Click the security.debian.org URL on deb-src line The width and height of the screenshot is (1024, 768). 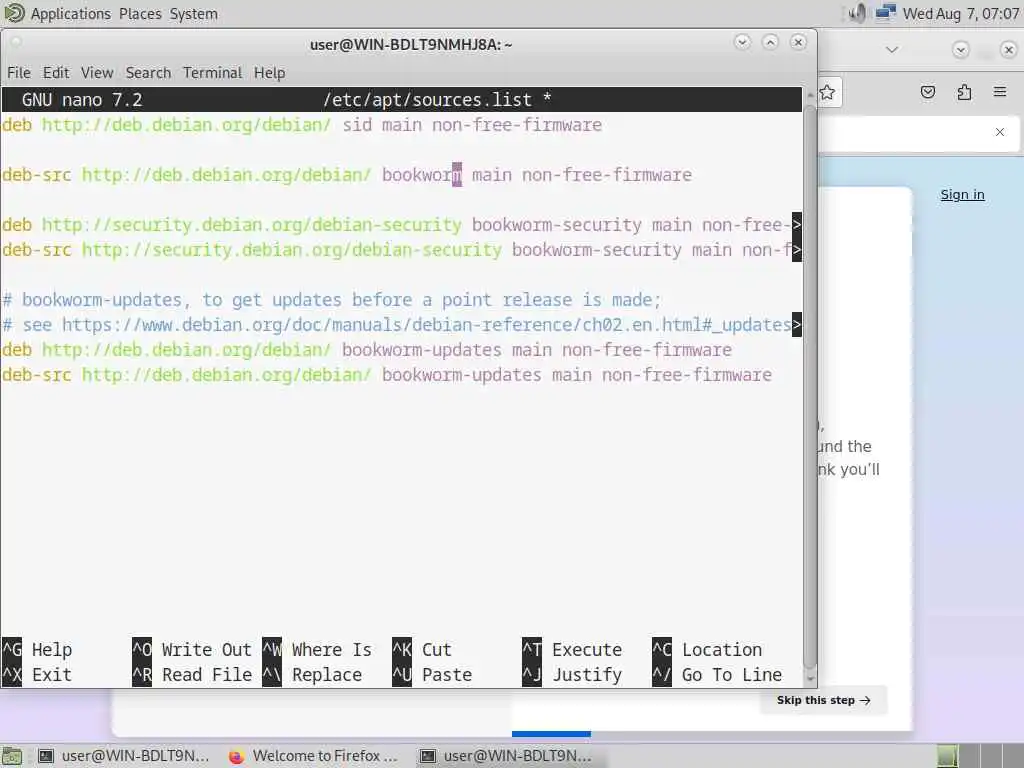pos(292,250)
